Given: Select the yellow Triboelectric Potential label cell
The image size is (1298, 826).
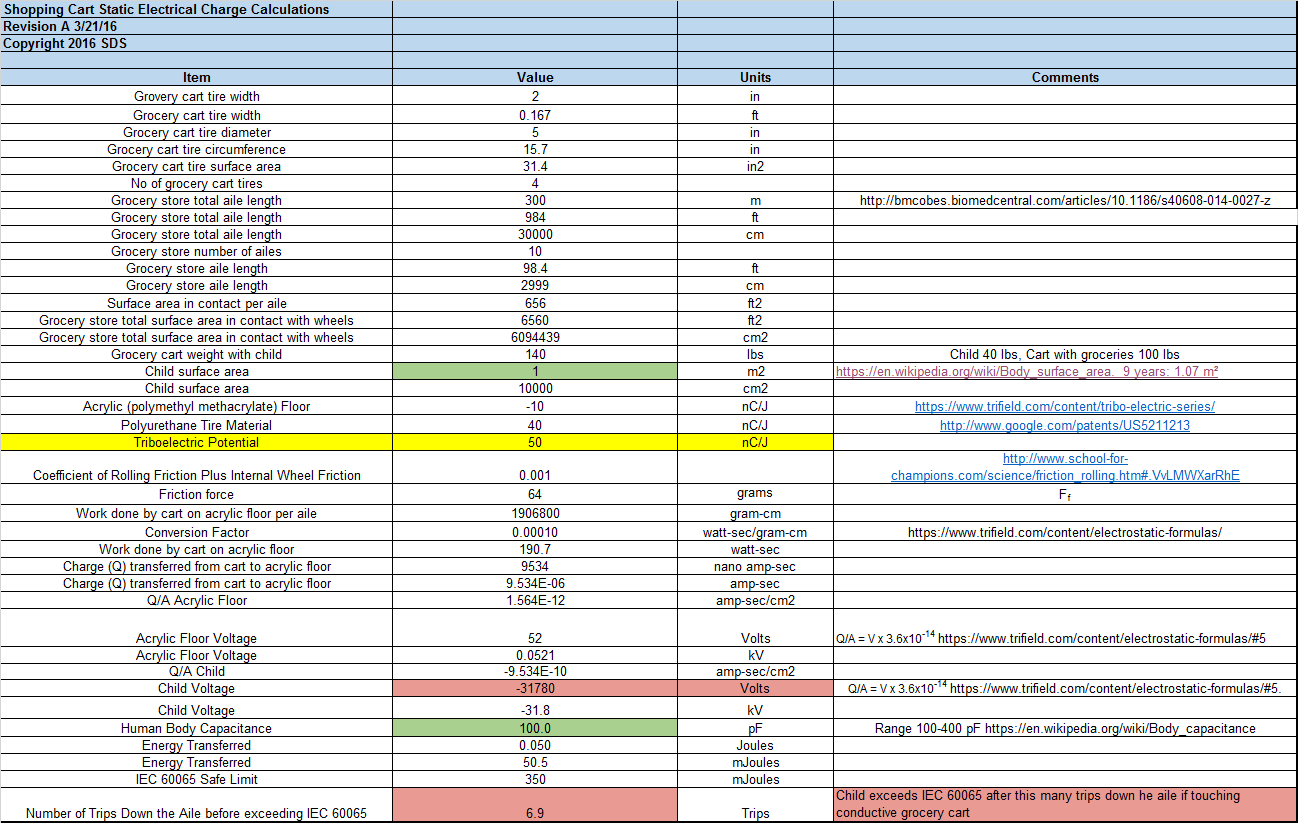Looking at the screenshot, I should click(196, 442).
